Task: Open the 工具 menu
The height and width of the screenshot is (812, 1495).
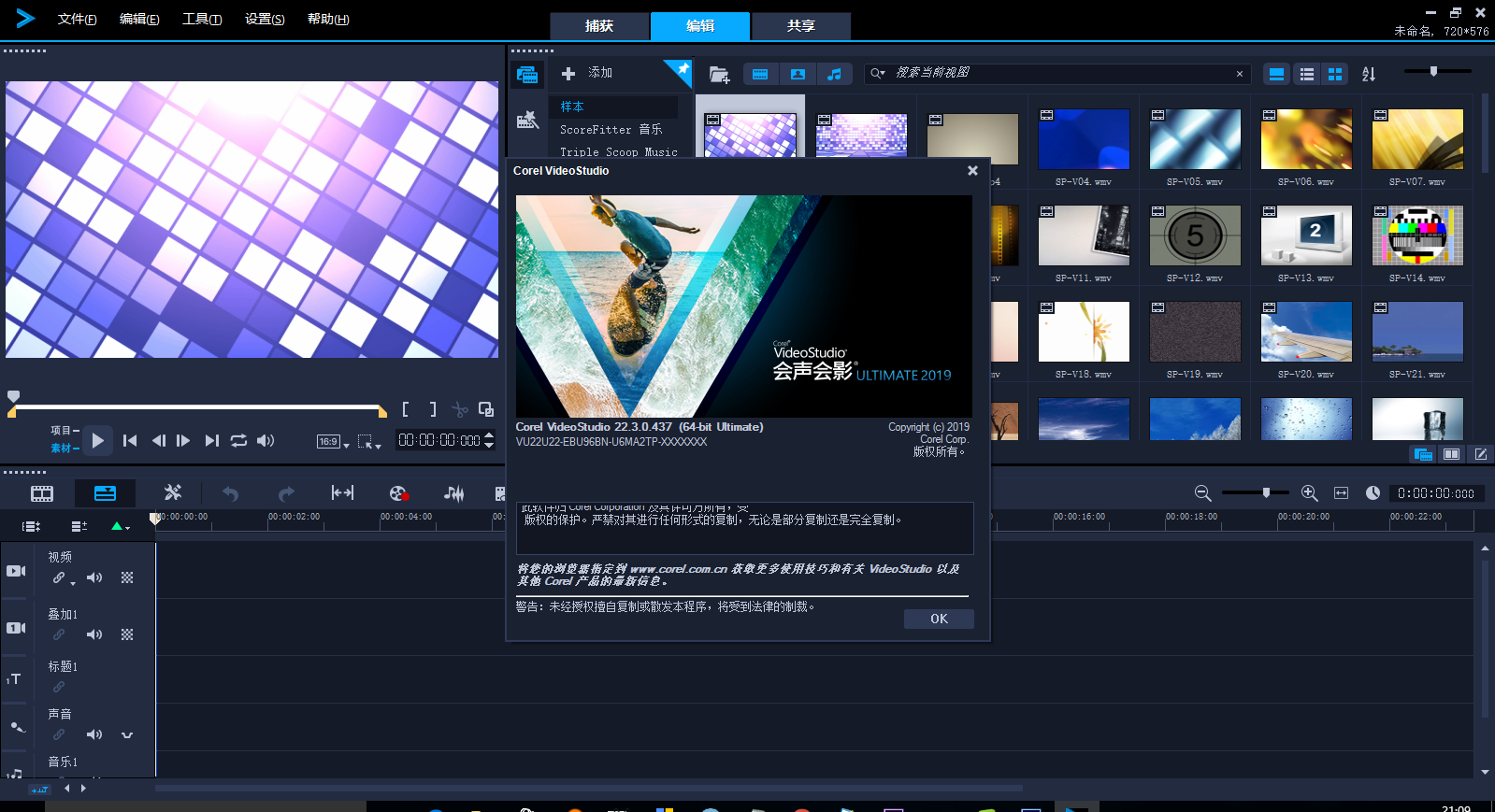Action: click(202, 19)
